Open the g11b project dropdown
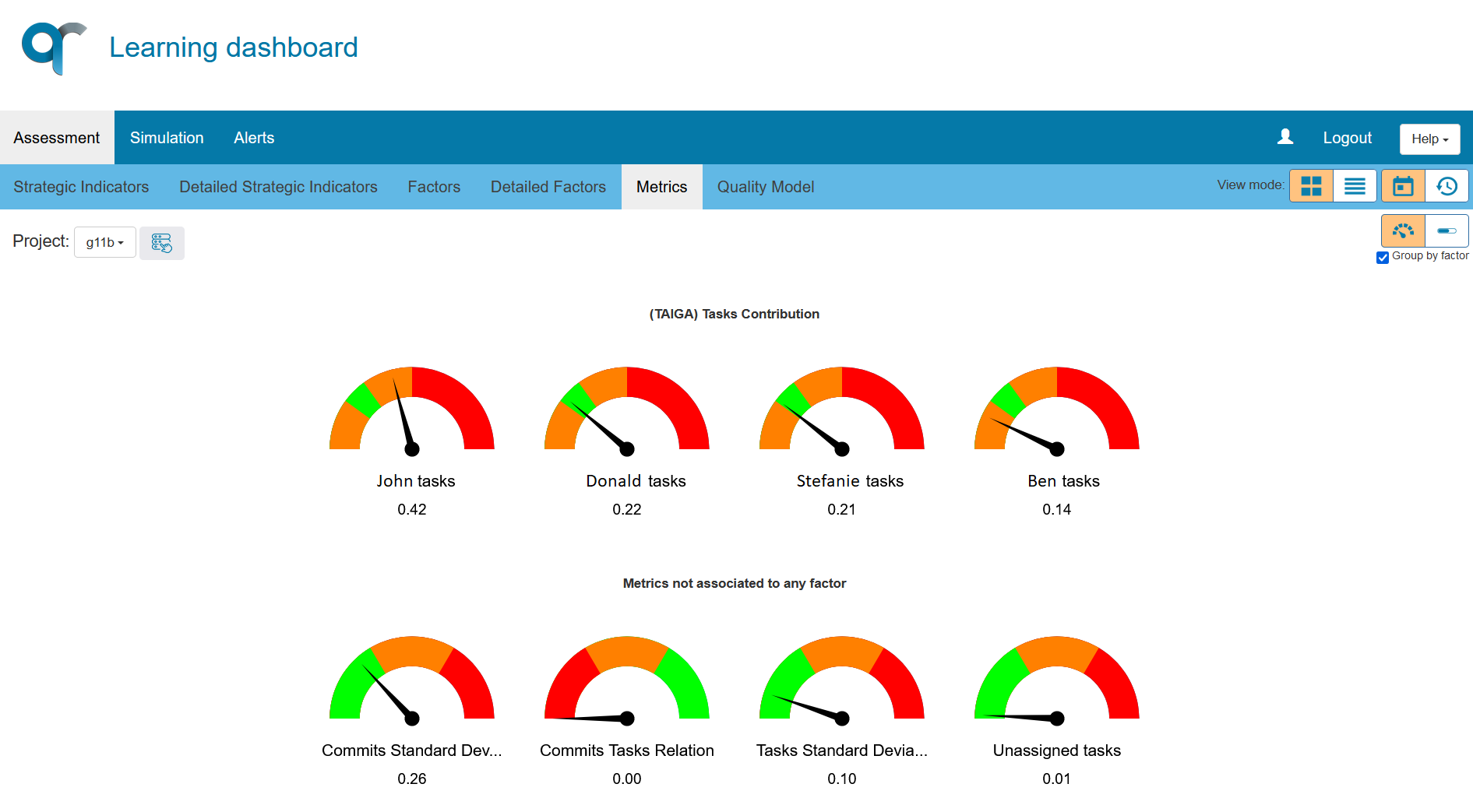Viewport: 1473px width, 812px height. [x=104, y=242]
